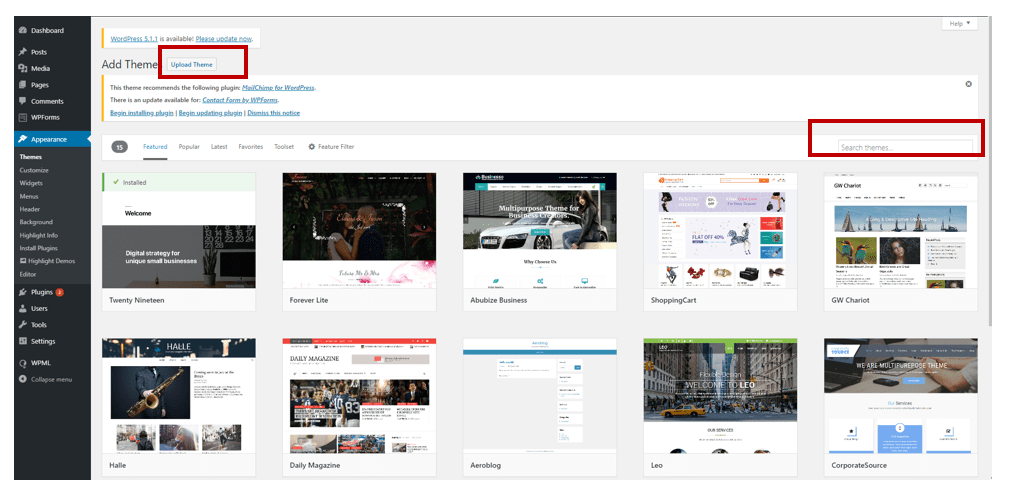Switch to the Popular themes tab
The height and width of the screenshot is (498, 1010).
189,147
